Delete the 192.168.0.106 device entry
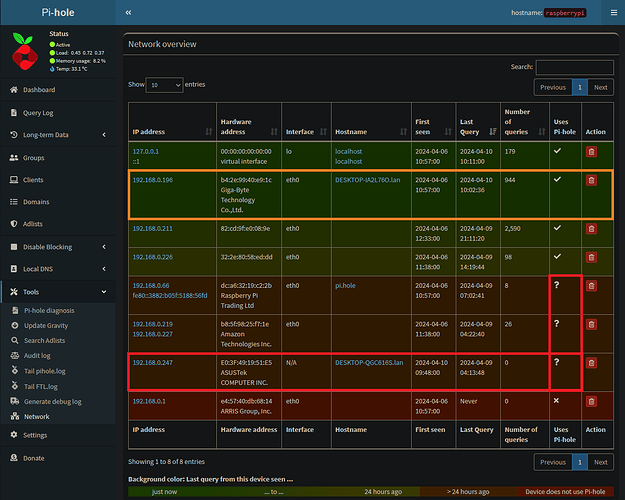The image size is (625, 500). click(x=591, y=180)
